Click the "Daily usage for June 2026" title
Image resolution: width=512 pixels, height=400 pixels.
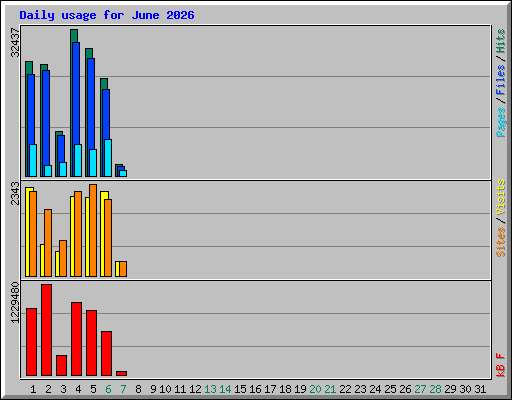107,15
